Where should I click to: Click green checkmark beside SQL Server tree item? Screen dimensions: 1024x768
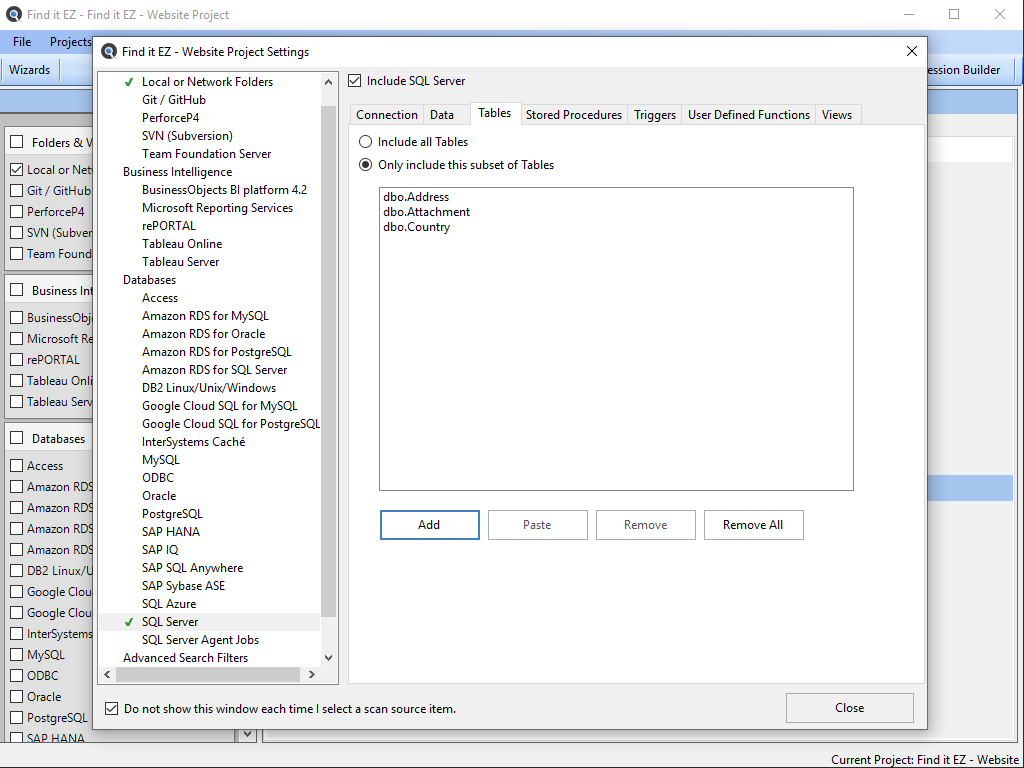128,622
